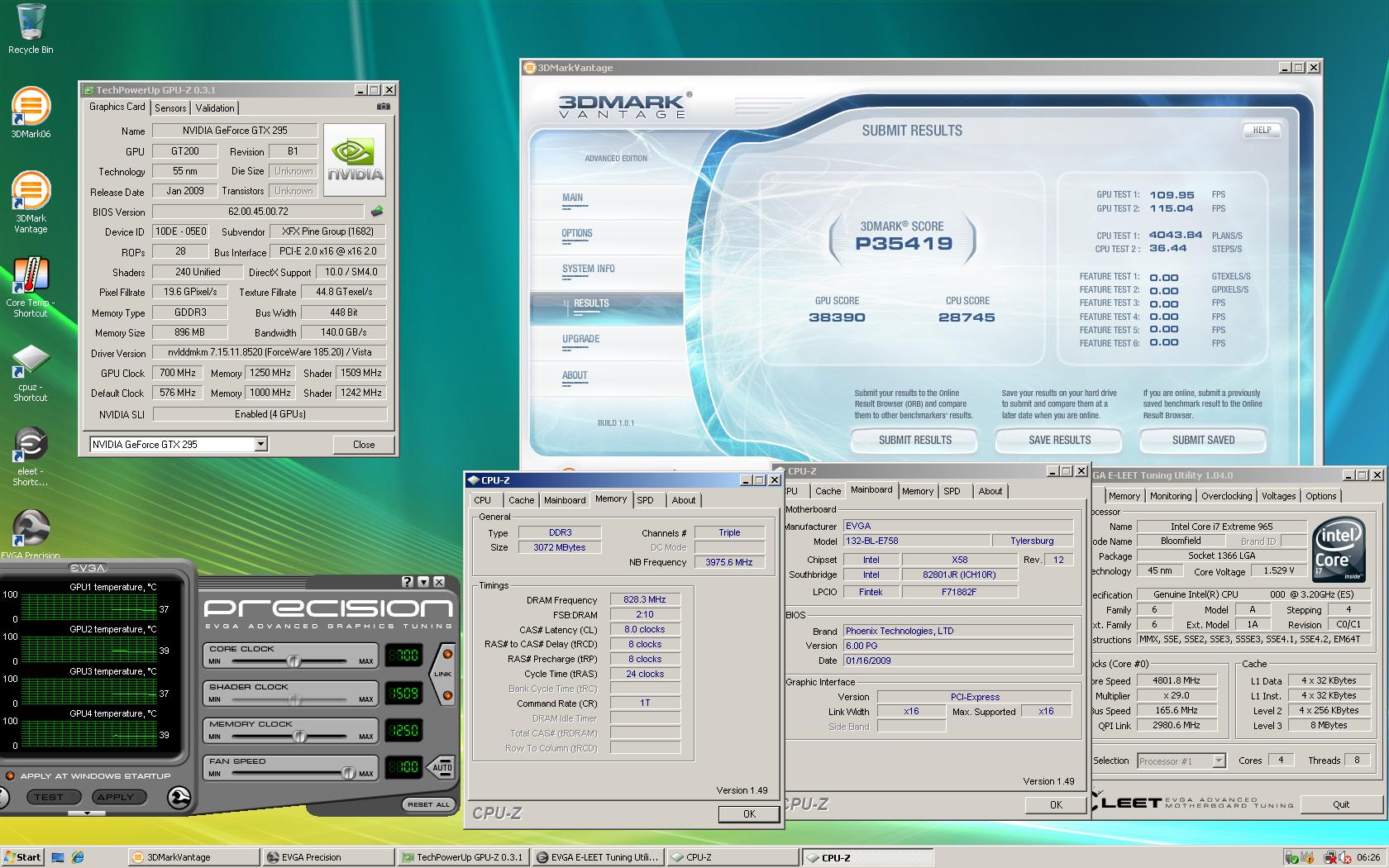The height and width of the screenshot is (868, 1389).
Task: Click GPU-Z screenshot camera icon
Action: point(384,107)
